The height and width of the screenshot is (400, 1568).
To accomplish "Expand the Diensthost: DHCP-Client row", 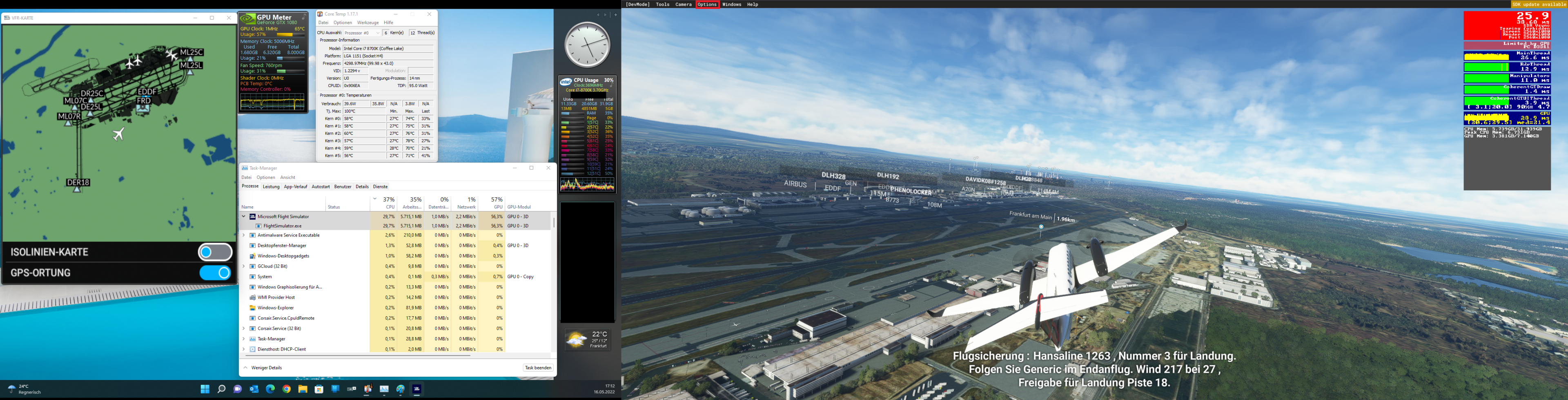I will click(244, 349).
